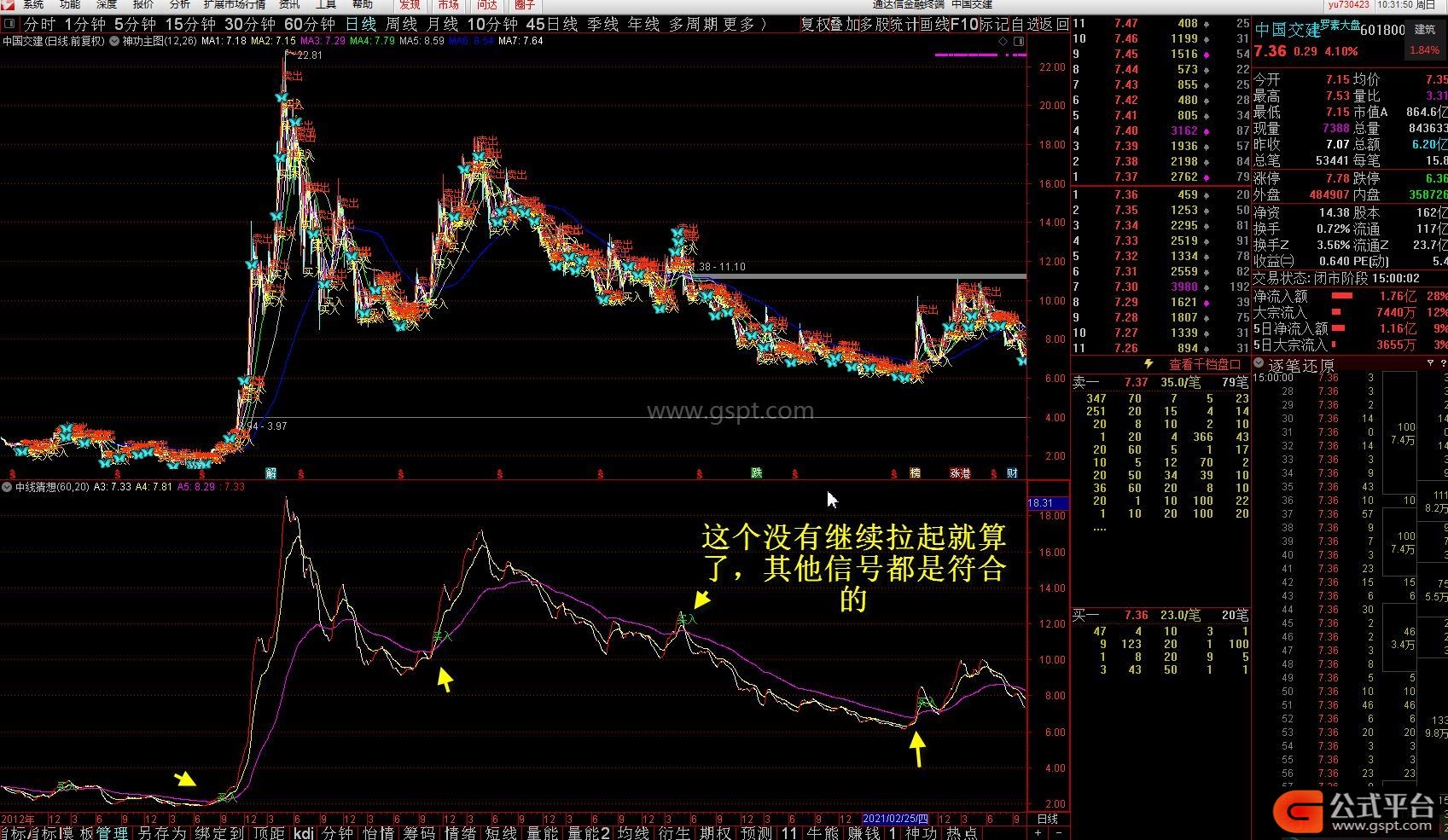Open the 分析 menu
Image resolution: width=1448 pixels, height=840 pixels.
(x=180, y=4)
